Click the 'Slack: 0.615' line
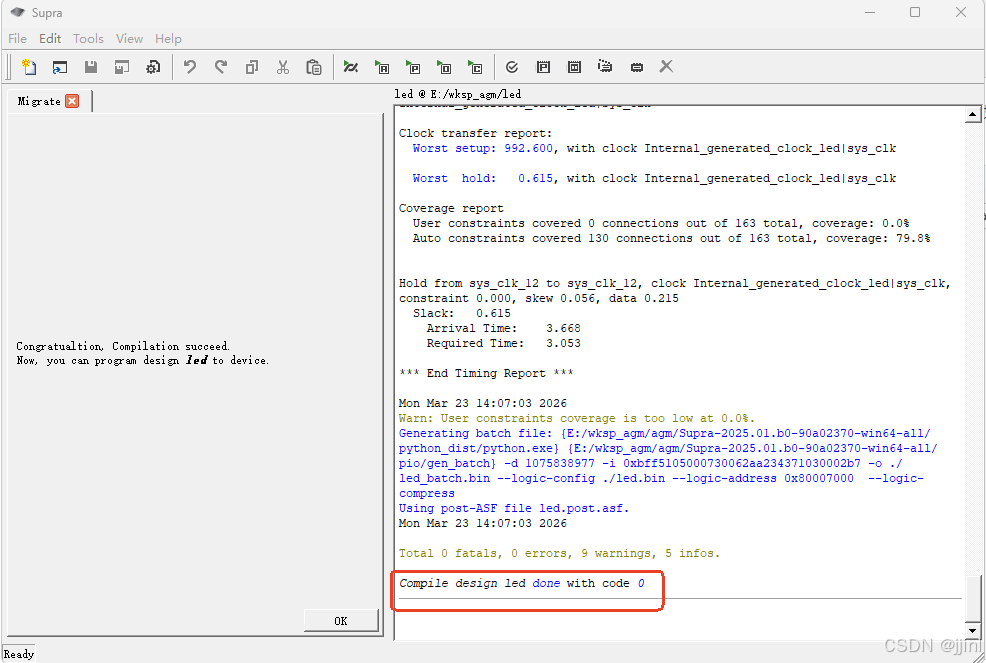 462,313
